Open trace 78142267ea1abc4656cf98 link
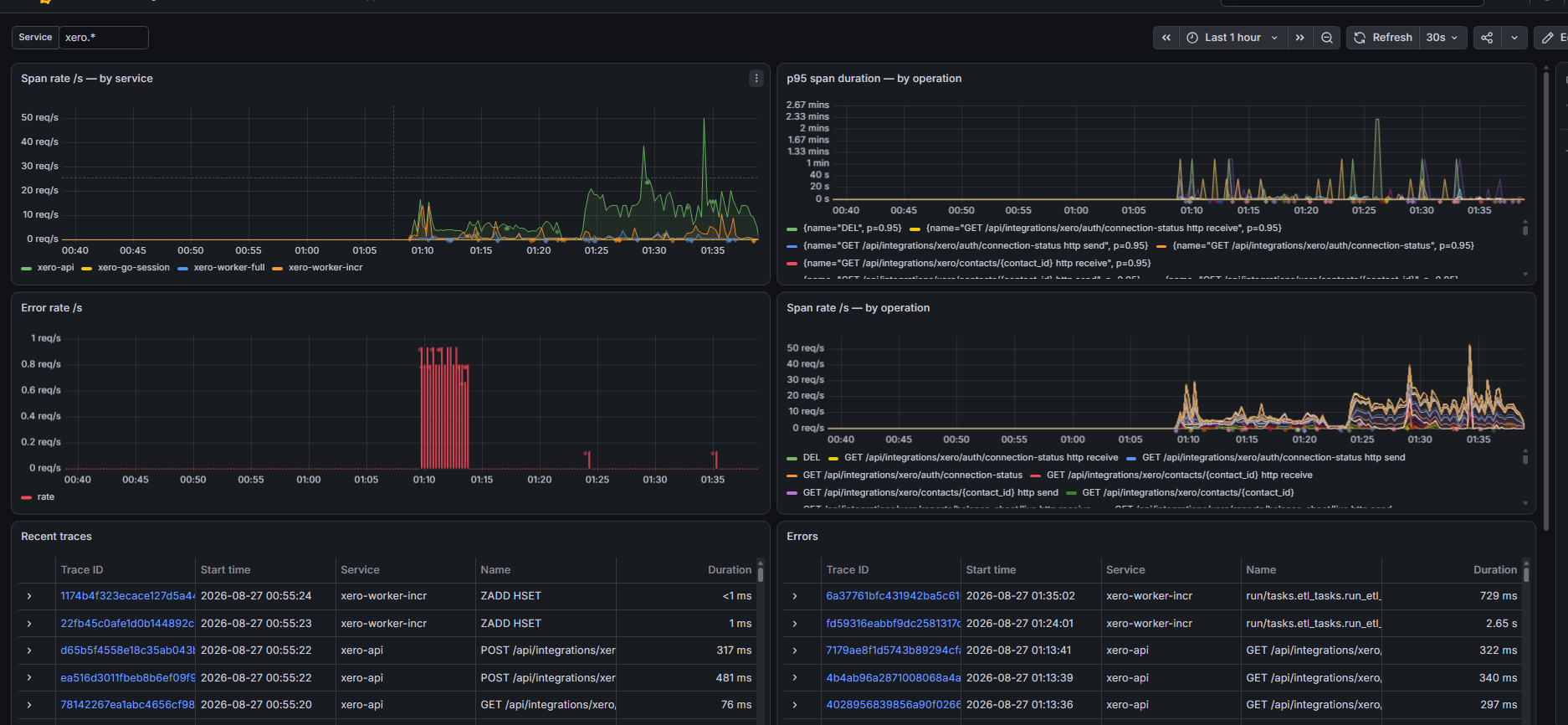 (127, 705)
